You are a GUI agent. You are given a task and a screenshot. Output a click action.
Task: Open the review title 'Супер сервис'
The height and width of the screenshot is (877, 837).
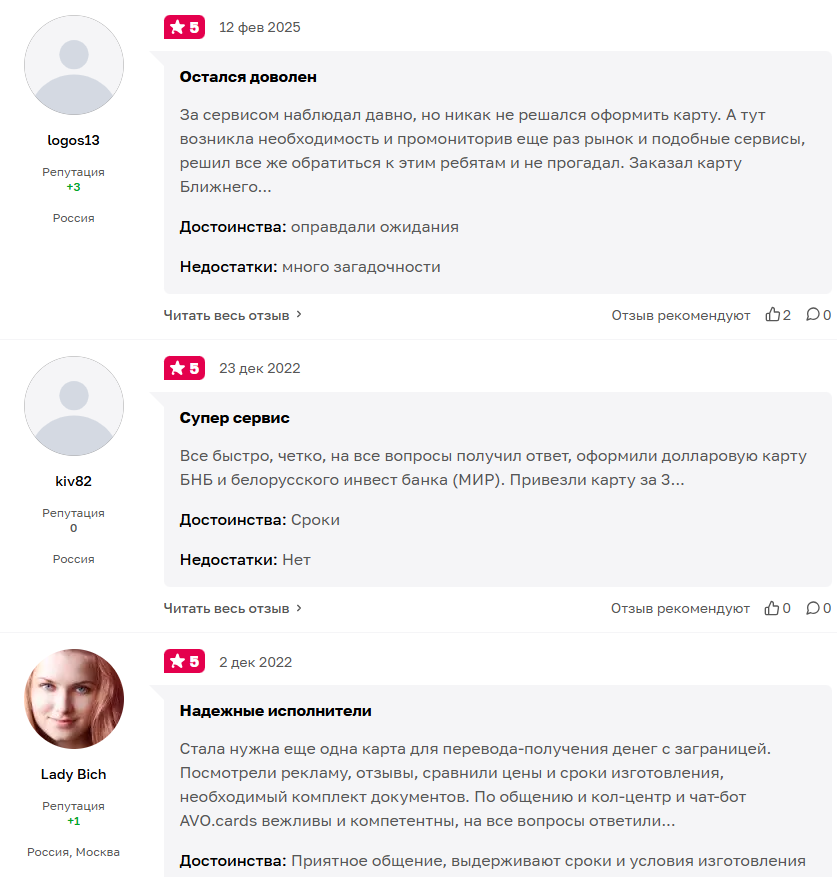pos(234,418)
